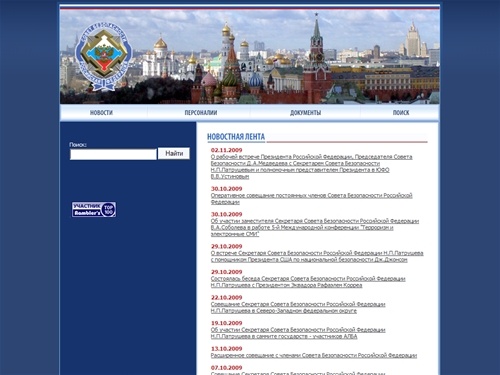Open 13.10.2009 'Расширенное совещание' news link

coord(314,355)
